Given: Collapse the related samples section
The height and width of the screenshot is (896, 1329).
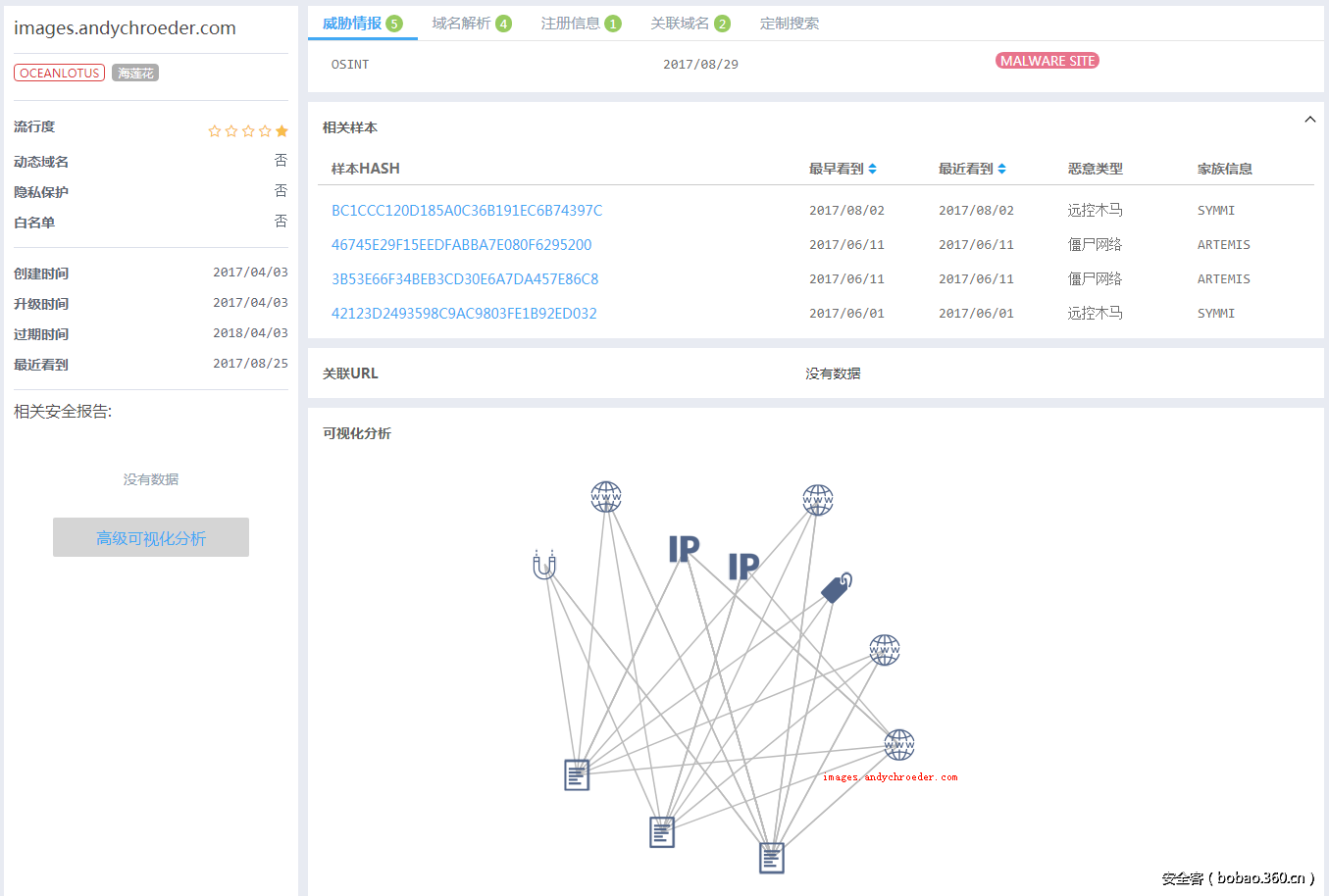Looking at the screenshot, I should [1309, 120].
